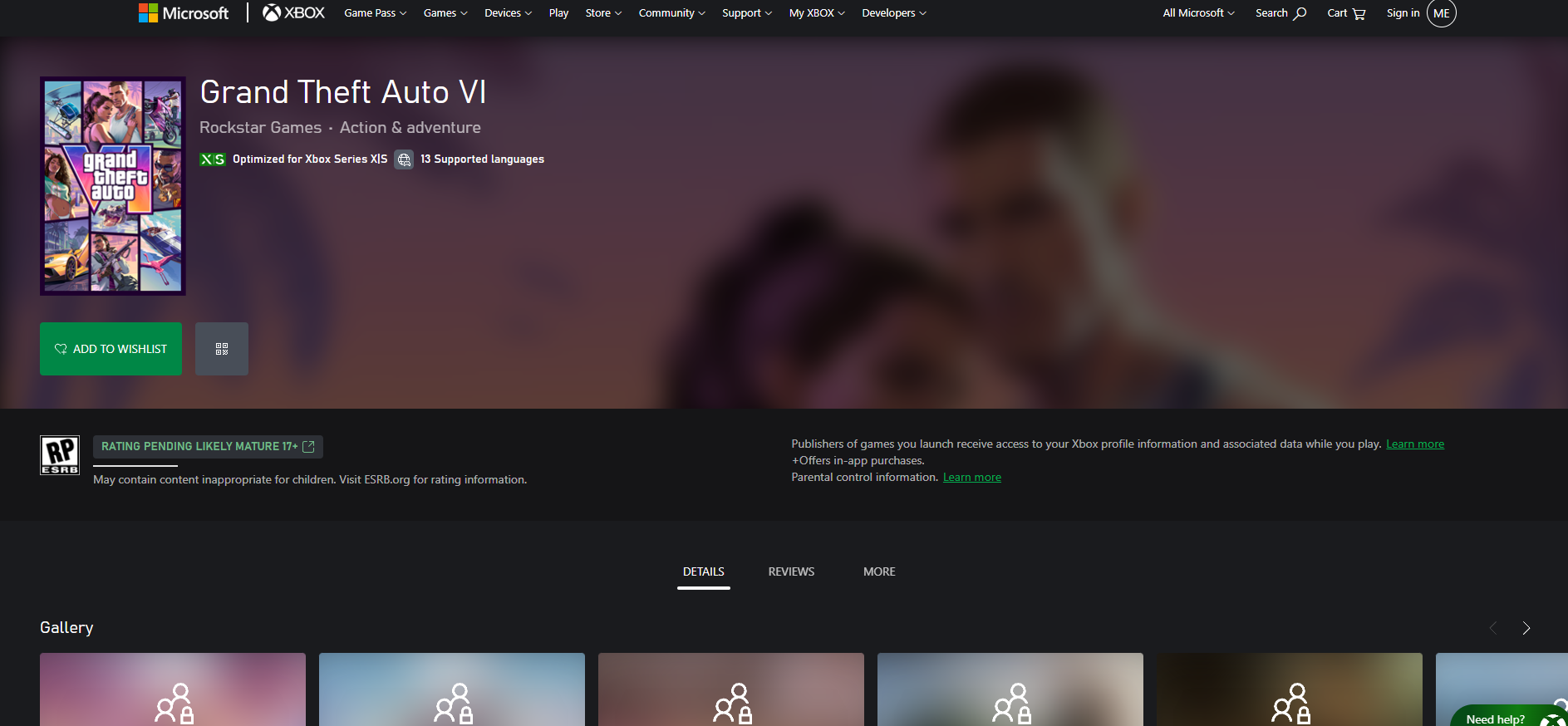The image size is (1568, 726).
Task: Click Learn more about parental controls
Action: pos(972,478)
